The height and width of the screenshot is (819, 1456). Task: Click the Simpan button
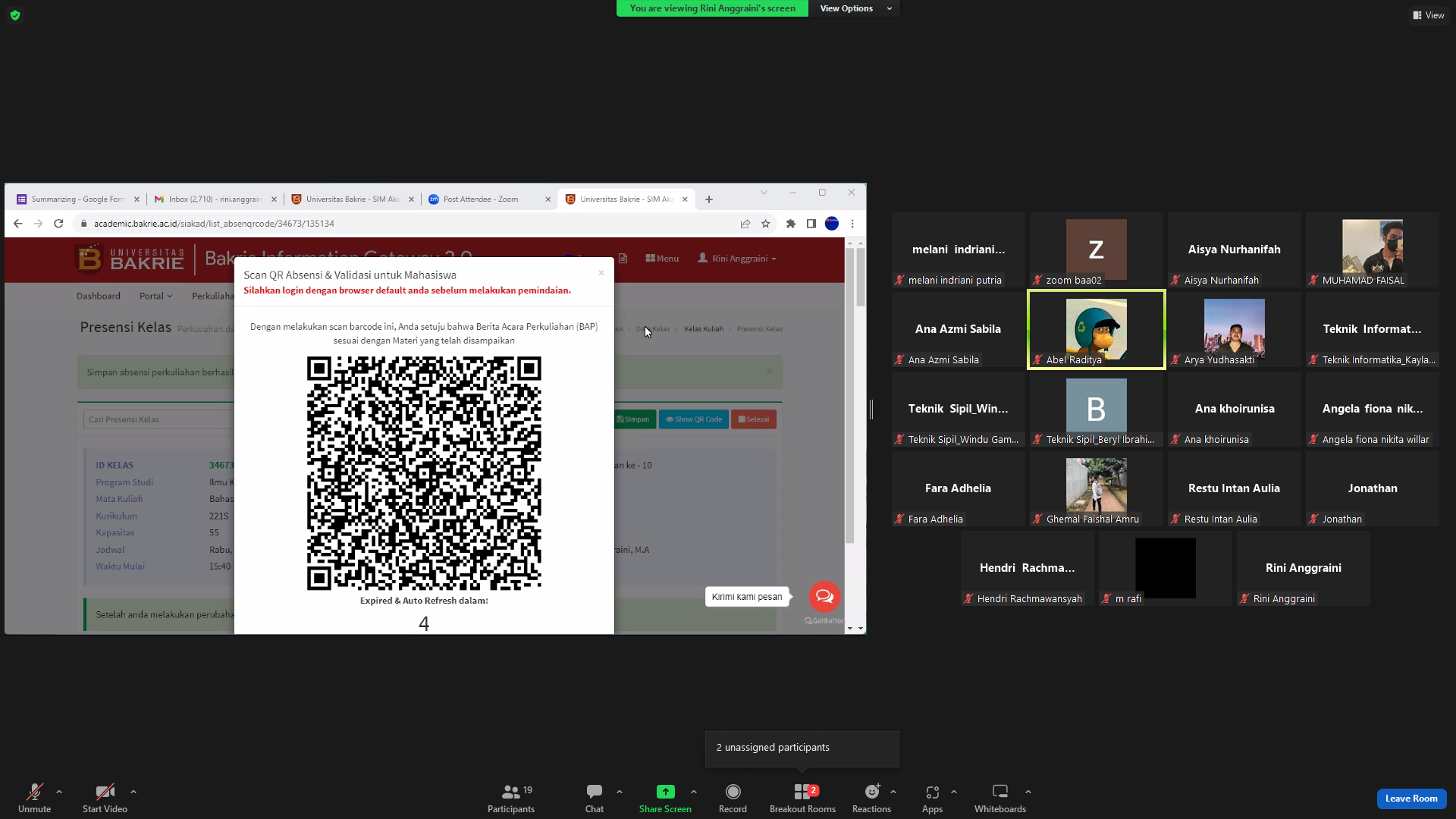633,419
